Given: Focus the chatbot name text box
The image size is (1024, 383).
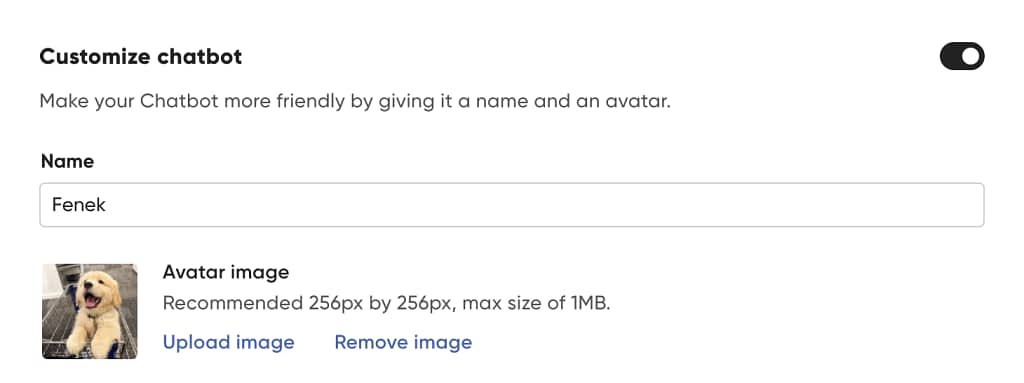Looking at the screenshot, I should tap(512, 205).
